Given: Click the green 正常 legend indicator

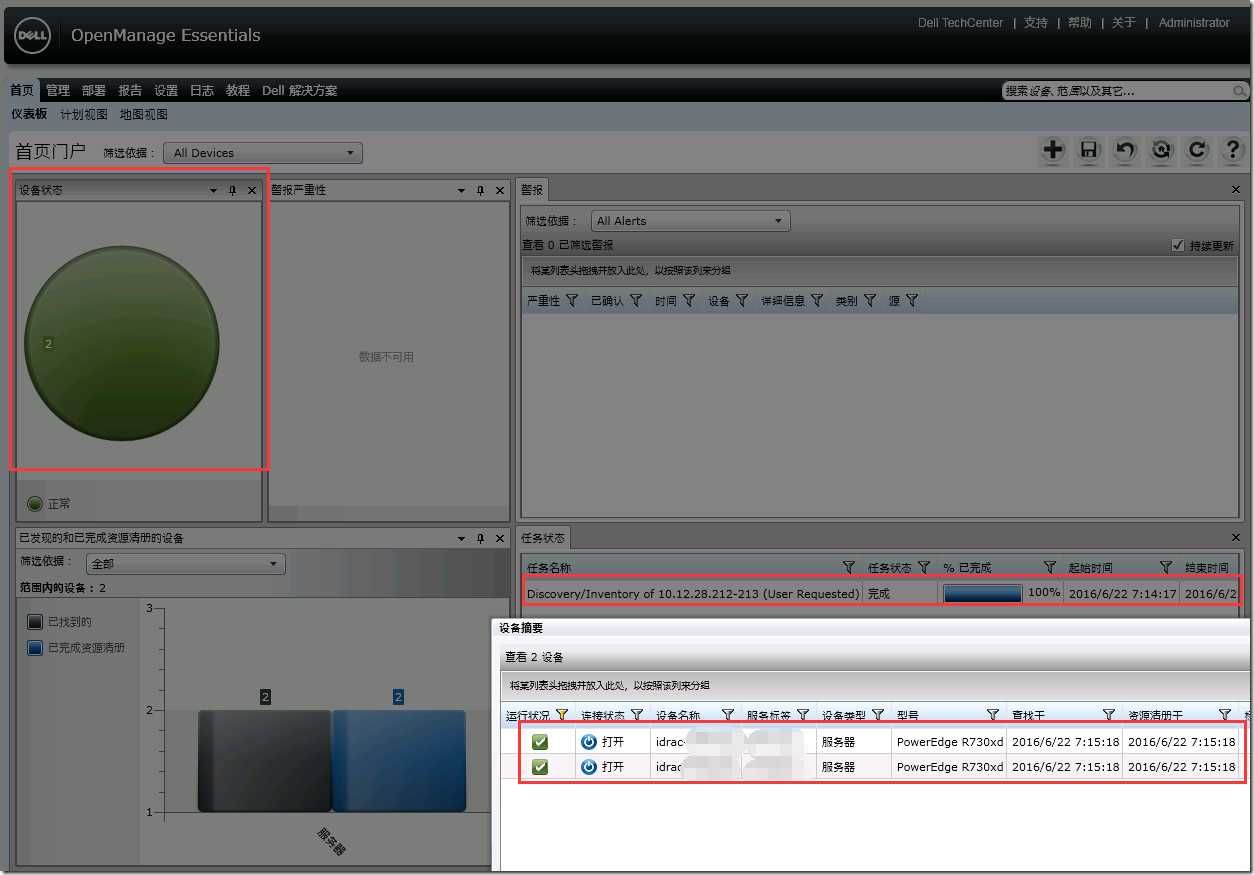Looking at the screenshot, I should 35,504.
